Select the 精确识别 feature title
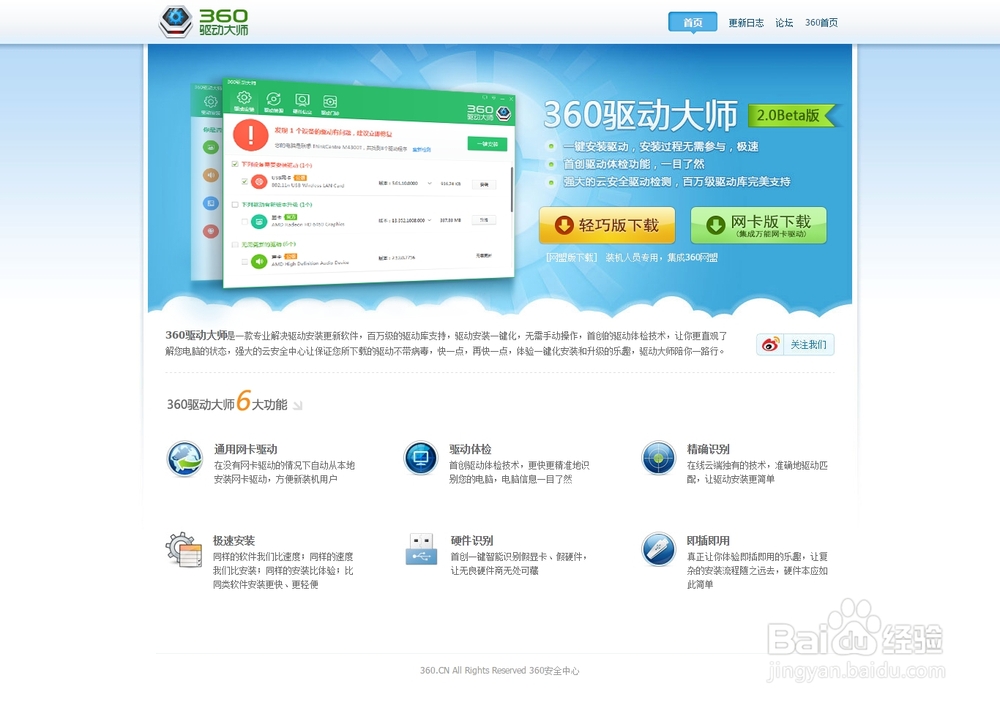Screen dimensions: 1000x705 pyautogui.click(x=708, y=449)
